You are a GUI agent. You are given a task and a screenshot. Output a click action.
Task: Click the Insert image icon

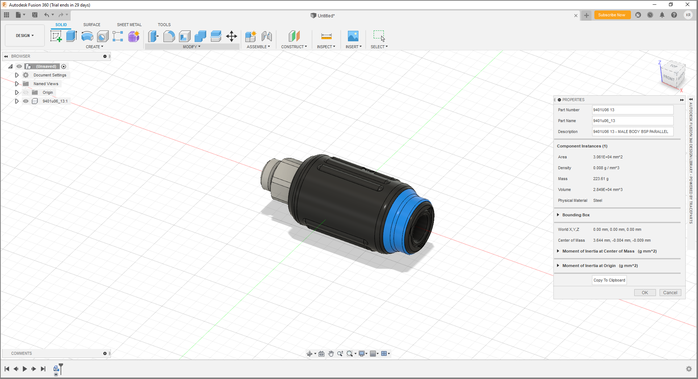[x=353, y=36]
